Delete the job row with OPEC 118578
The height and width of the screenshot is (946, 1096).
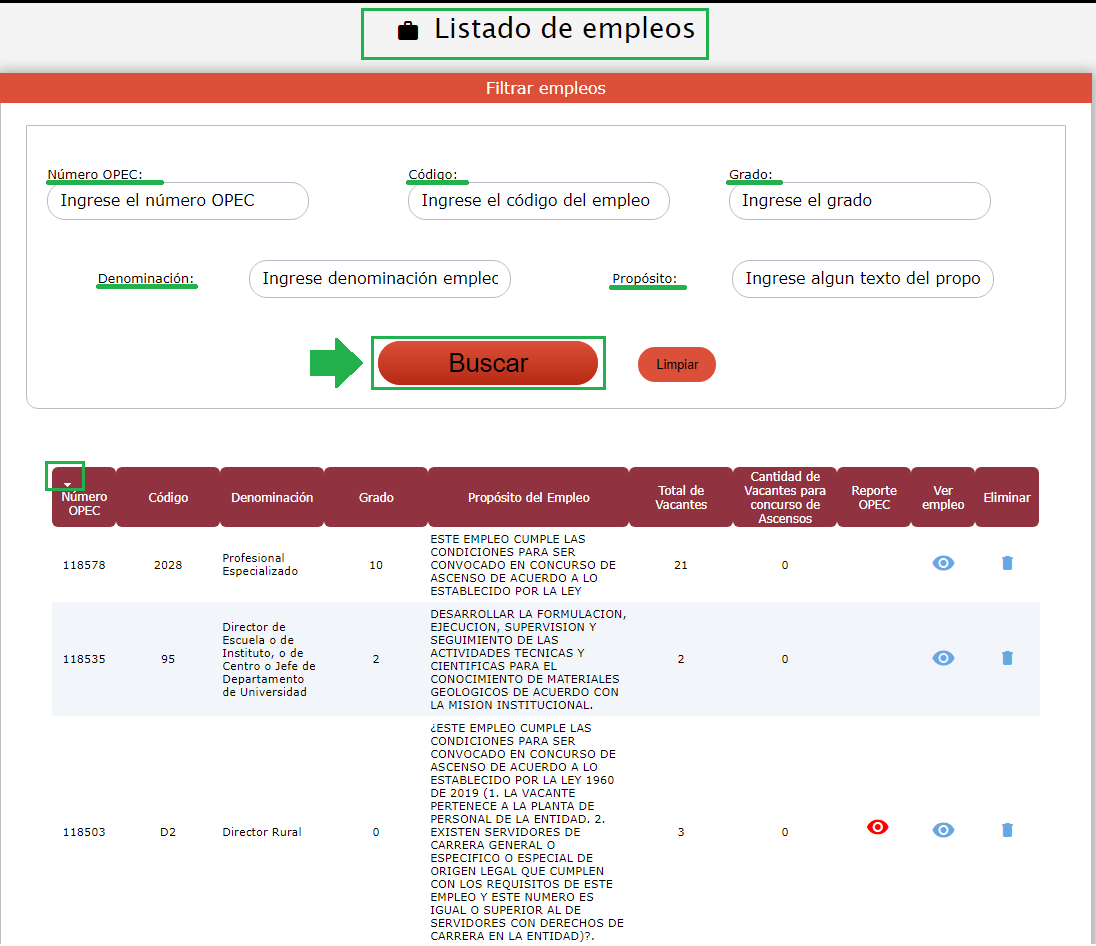point(1007,563)
